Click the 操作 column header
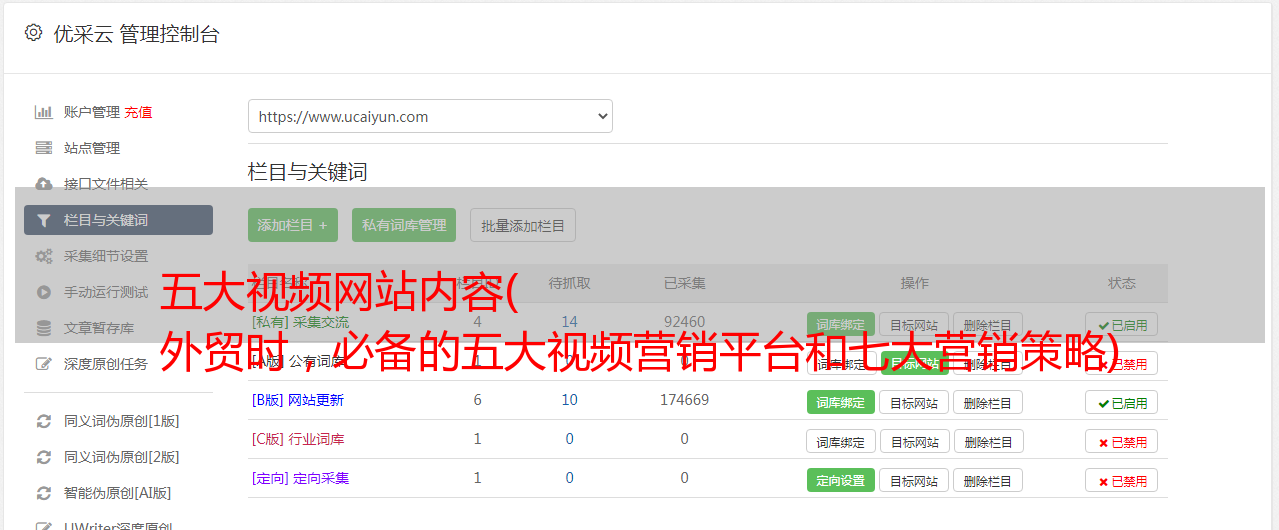The image size is (1279, 530). 915,283
